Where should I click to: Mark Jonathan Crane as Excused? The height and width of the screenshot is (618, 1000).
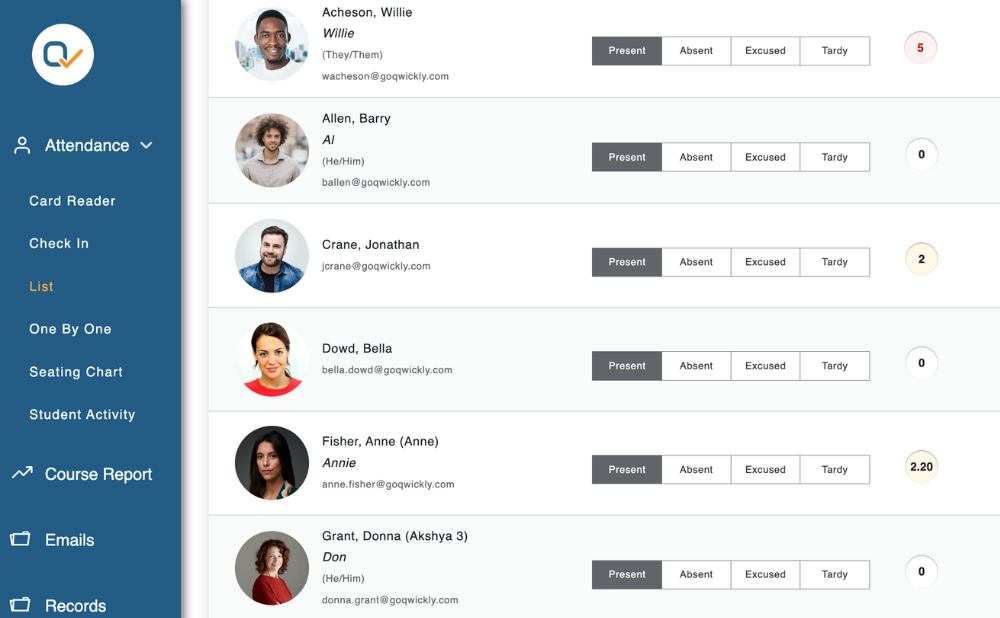click(x=765, y=261)
